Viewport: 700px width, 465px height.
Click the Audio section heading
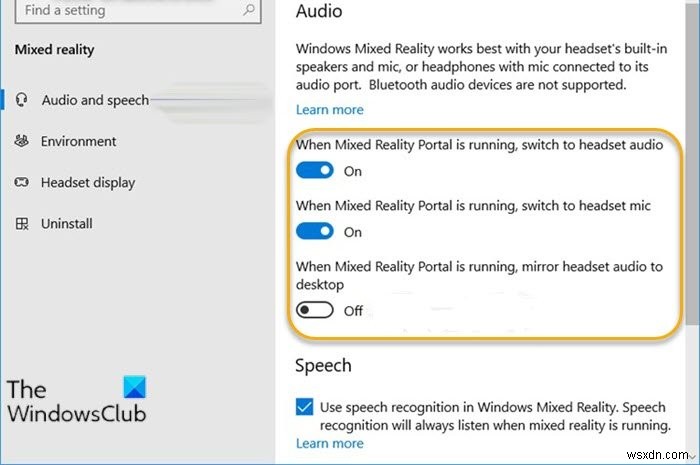coord(319,11)
